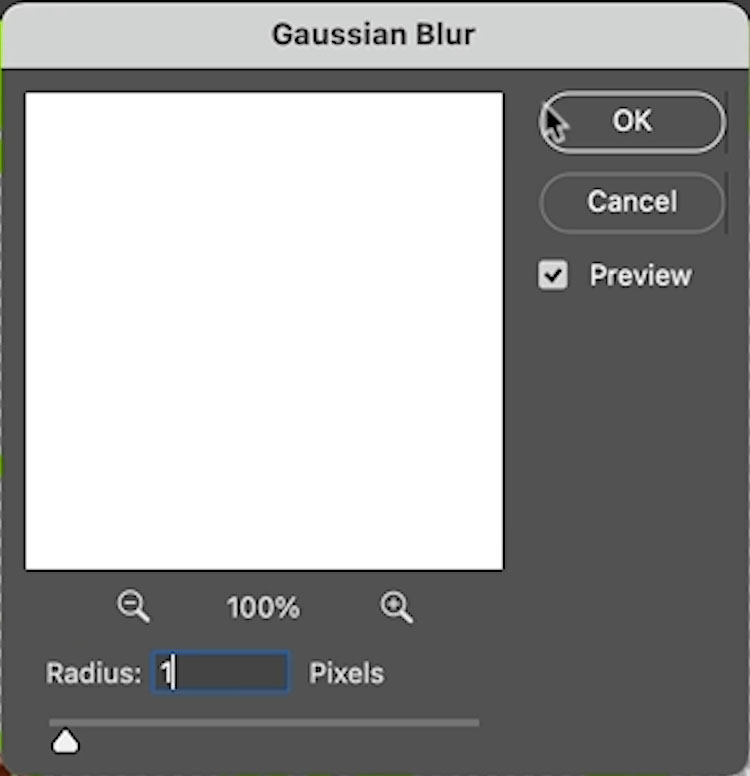Click the white filter preview area
This screenshot has width=750, height=776.
click(x=264, y=331)
